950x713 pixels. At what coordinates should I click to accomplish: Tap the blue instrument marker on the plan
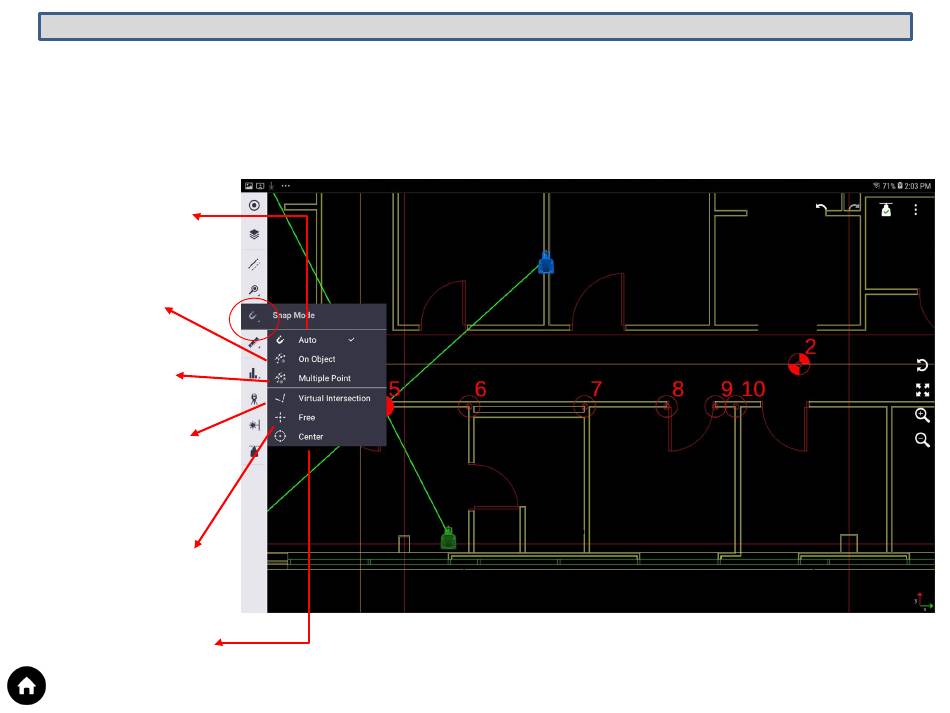546,262
